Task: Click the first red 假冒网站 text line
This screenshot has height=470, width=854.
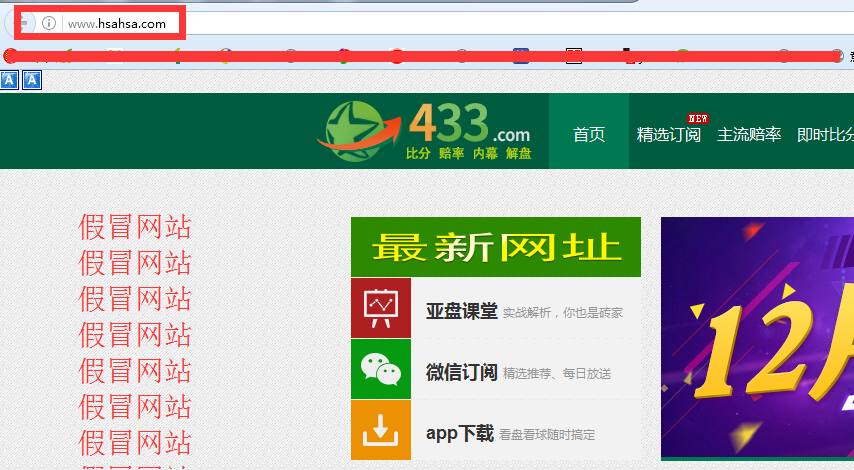Action: 135,227
